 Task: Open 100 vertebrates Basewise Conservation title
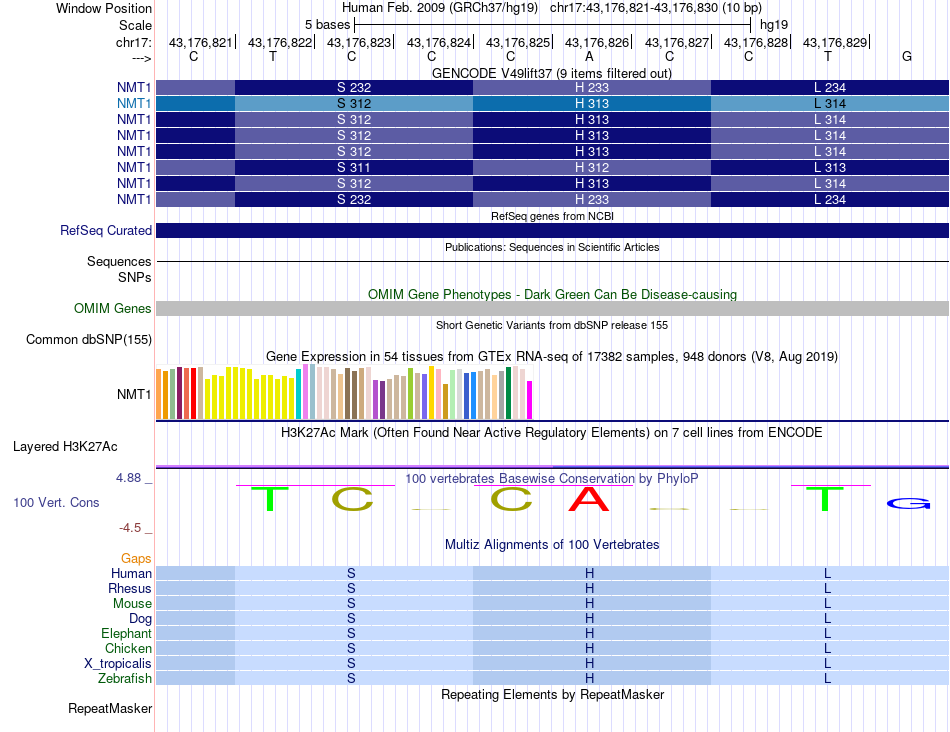[x=552, y=479]
